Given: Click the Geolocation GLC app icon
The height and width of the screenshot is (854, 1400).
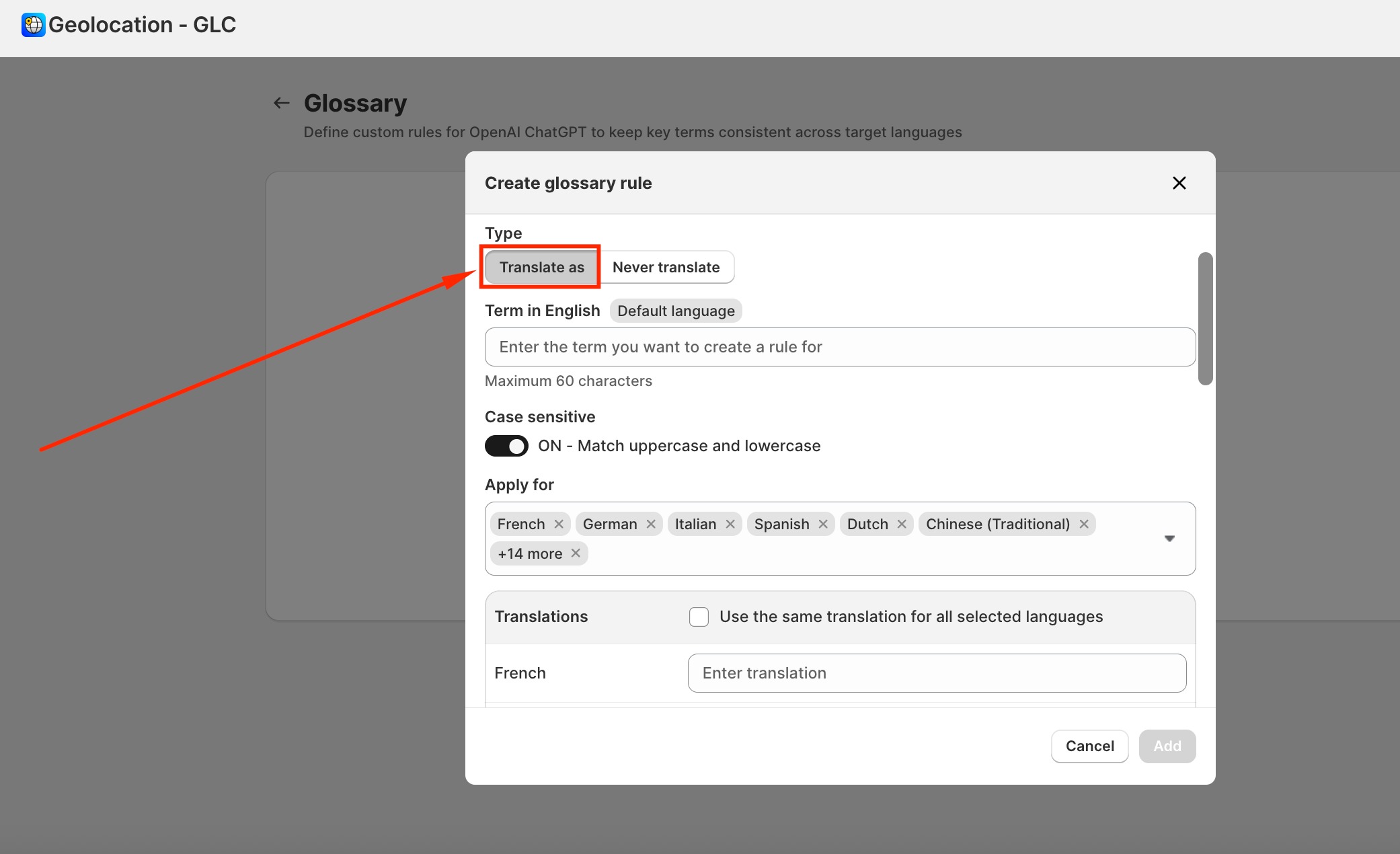Looking at the screenshot, I should (x=33, y=25).
